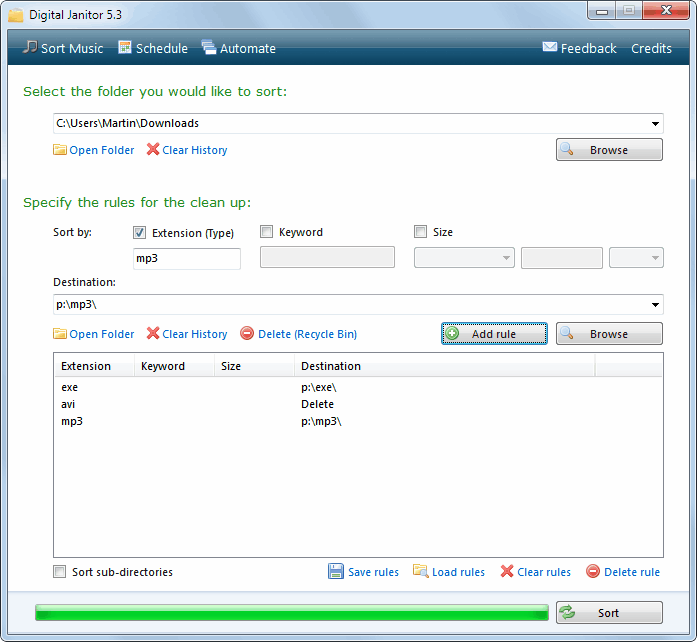The height and width of the screenshot is (642, 697).
Task: Click the green plus icon on Add rule
Action: tap(452, 333)
